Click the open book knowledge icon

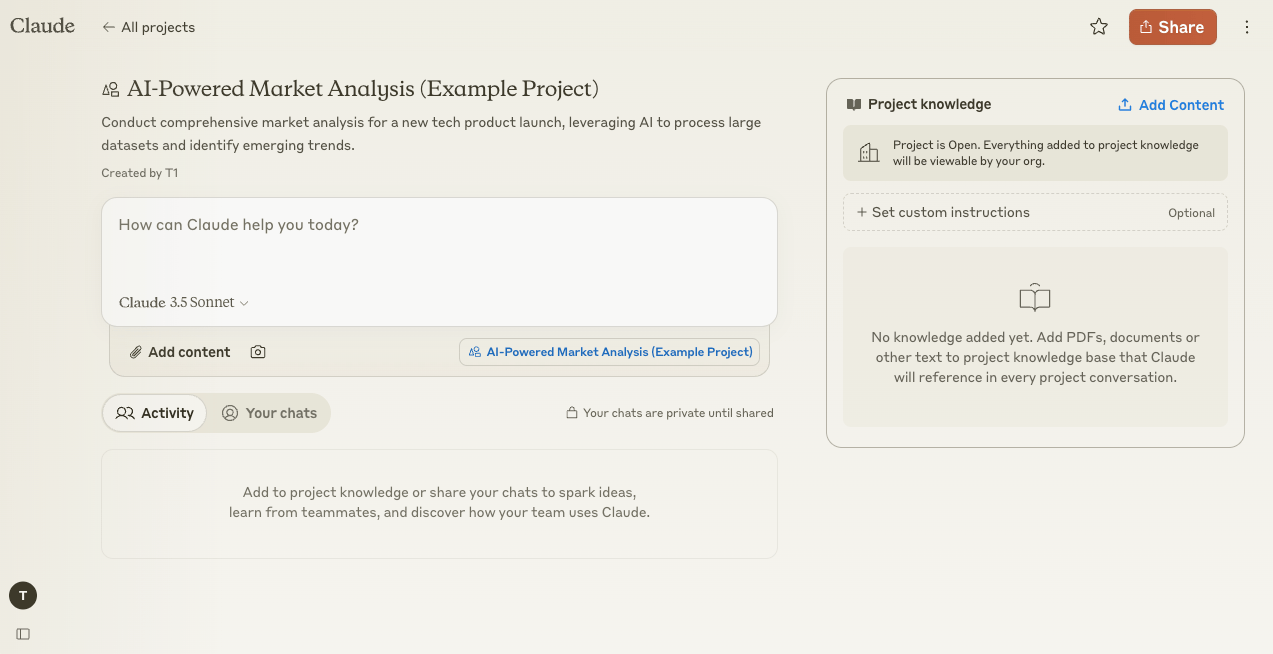point(1034,298)
